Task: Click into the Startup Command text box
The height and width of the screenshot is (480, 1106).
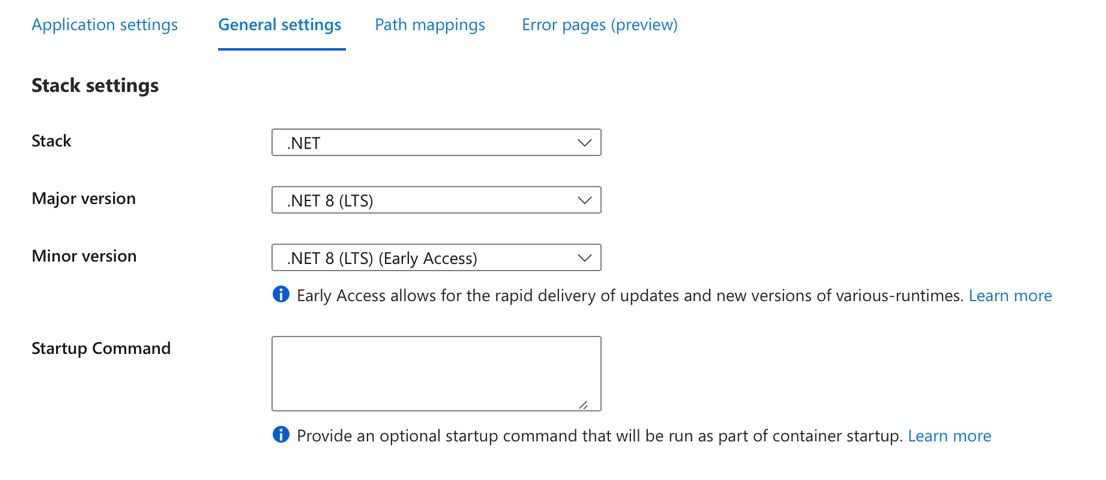Action: tap(436, 374)
